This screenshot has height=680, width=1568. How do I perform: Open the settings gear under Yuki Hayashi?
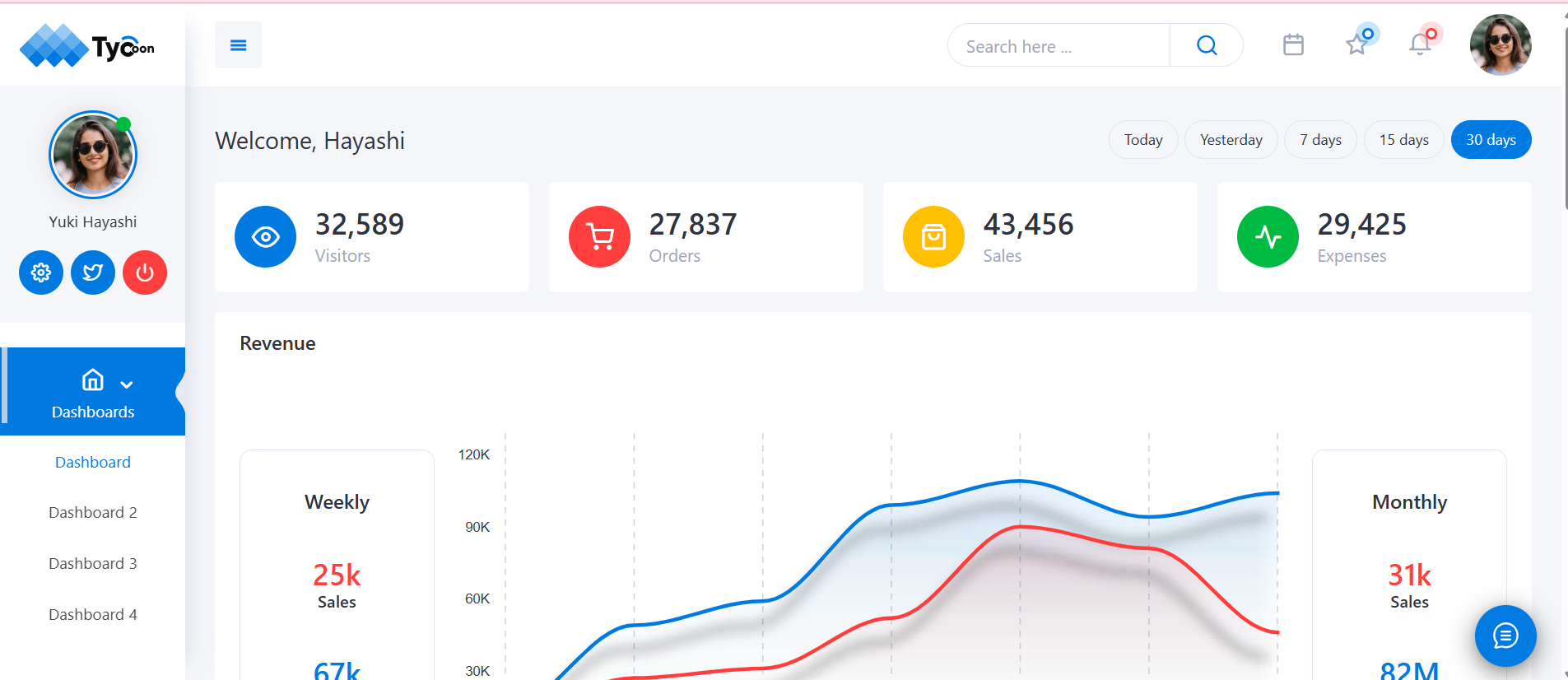click(41, 272)
